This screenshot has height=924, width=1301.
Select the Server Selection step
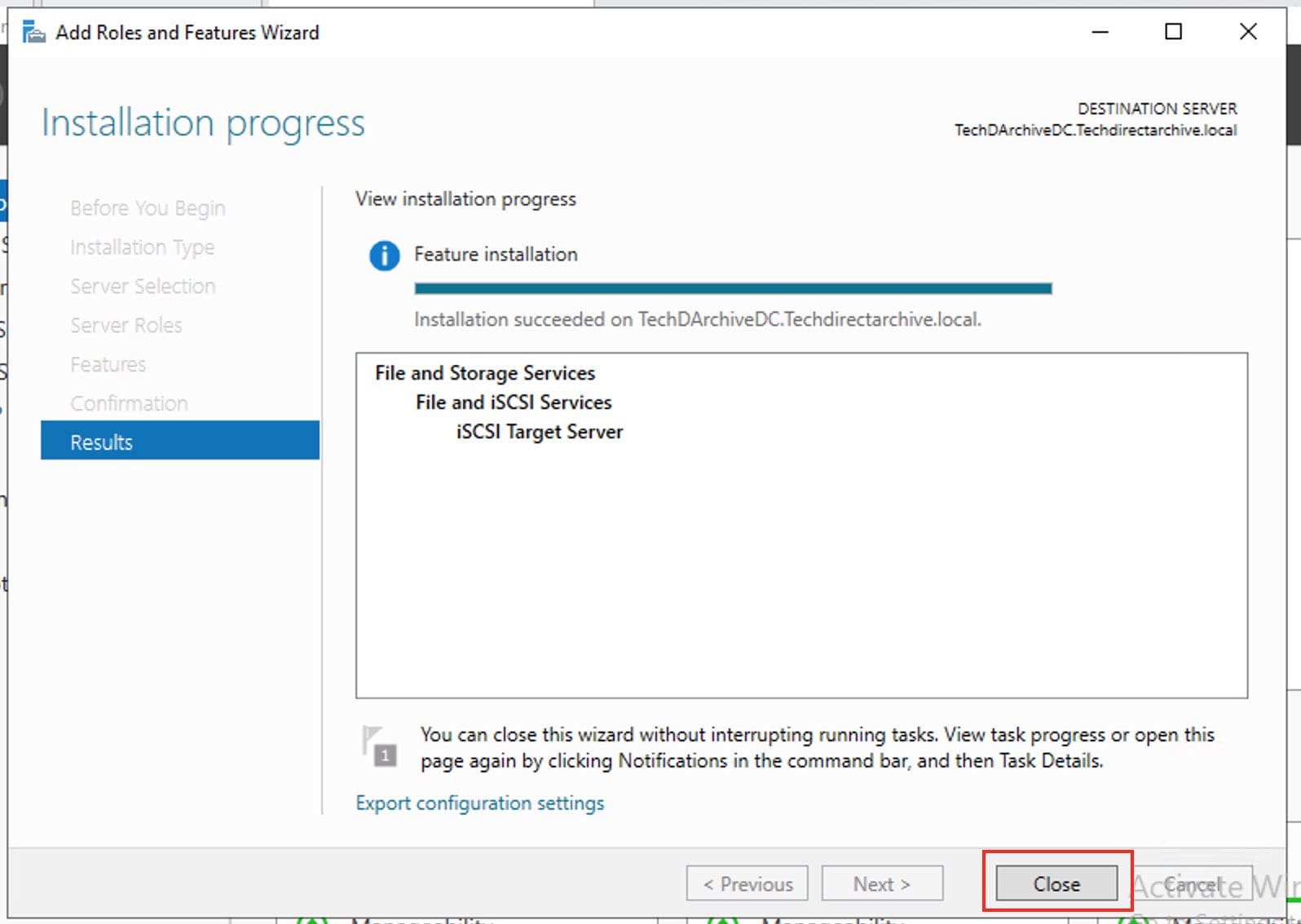click(x=143, y=286)
